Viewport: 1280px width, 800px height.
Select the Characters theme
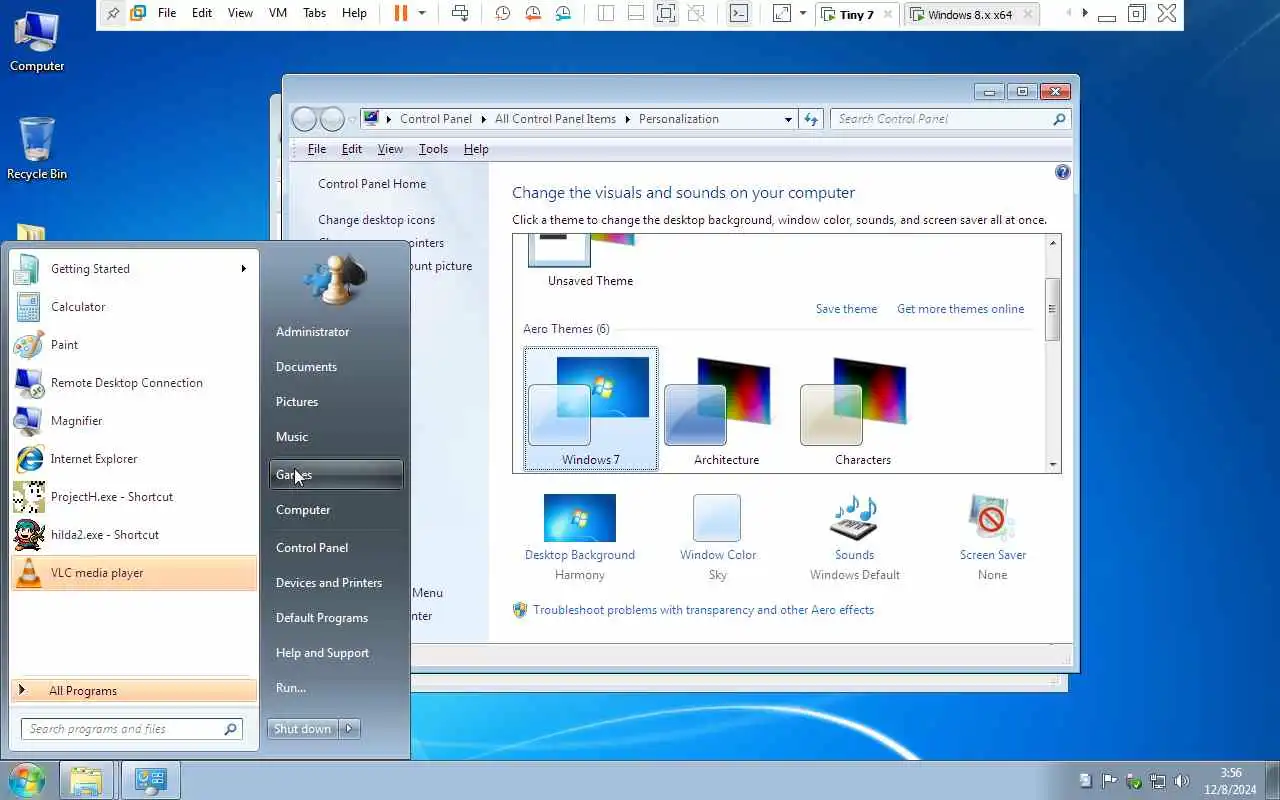pyautogui.click(x=863, y=410)
